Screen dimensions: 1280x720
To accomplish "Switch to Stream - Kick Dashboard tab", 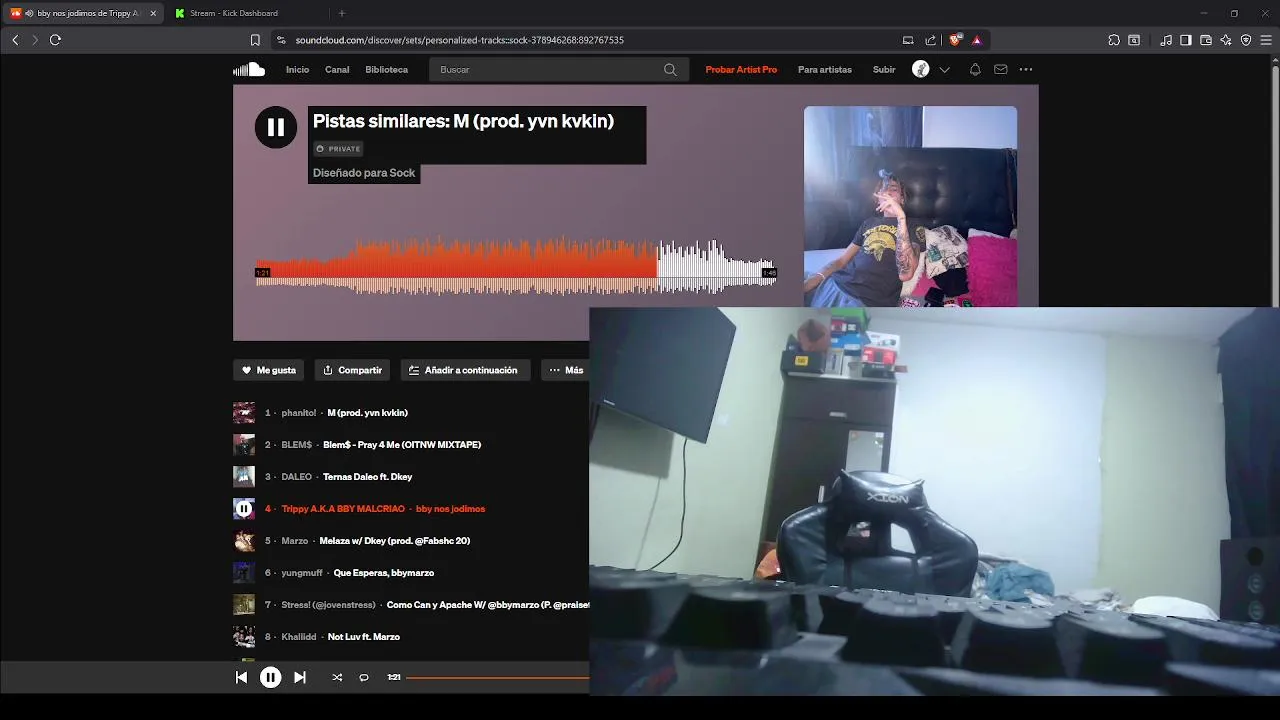I will click(x=245, y=13).
